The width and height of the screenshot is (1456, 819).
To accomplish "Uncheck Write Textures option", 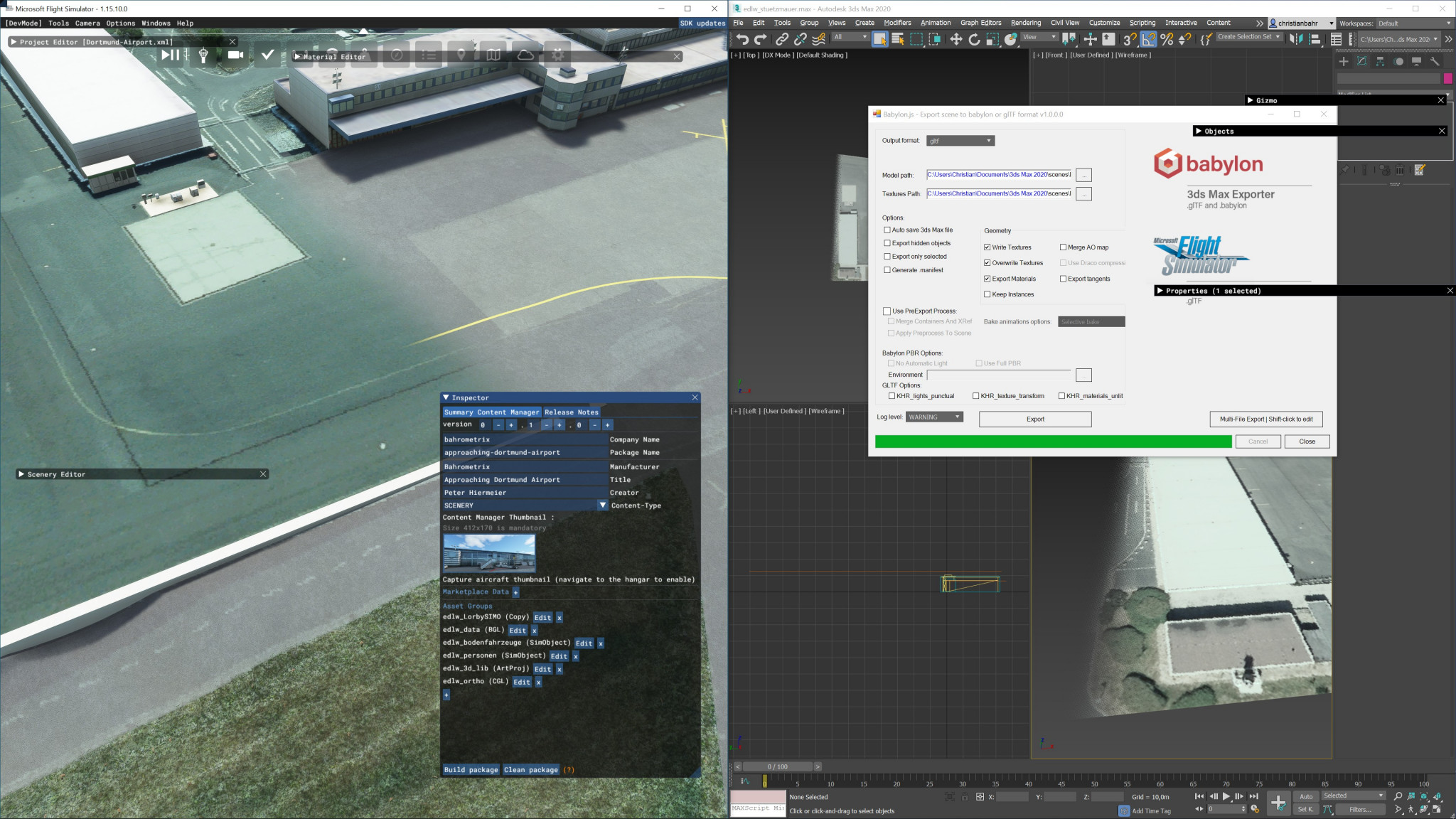I will point(987,247).
